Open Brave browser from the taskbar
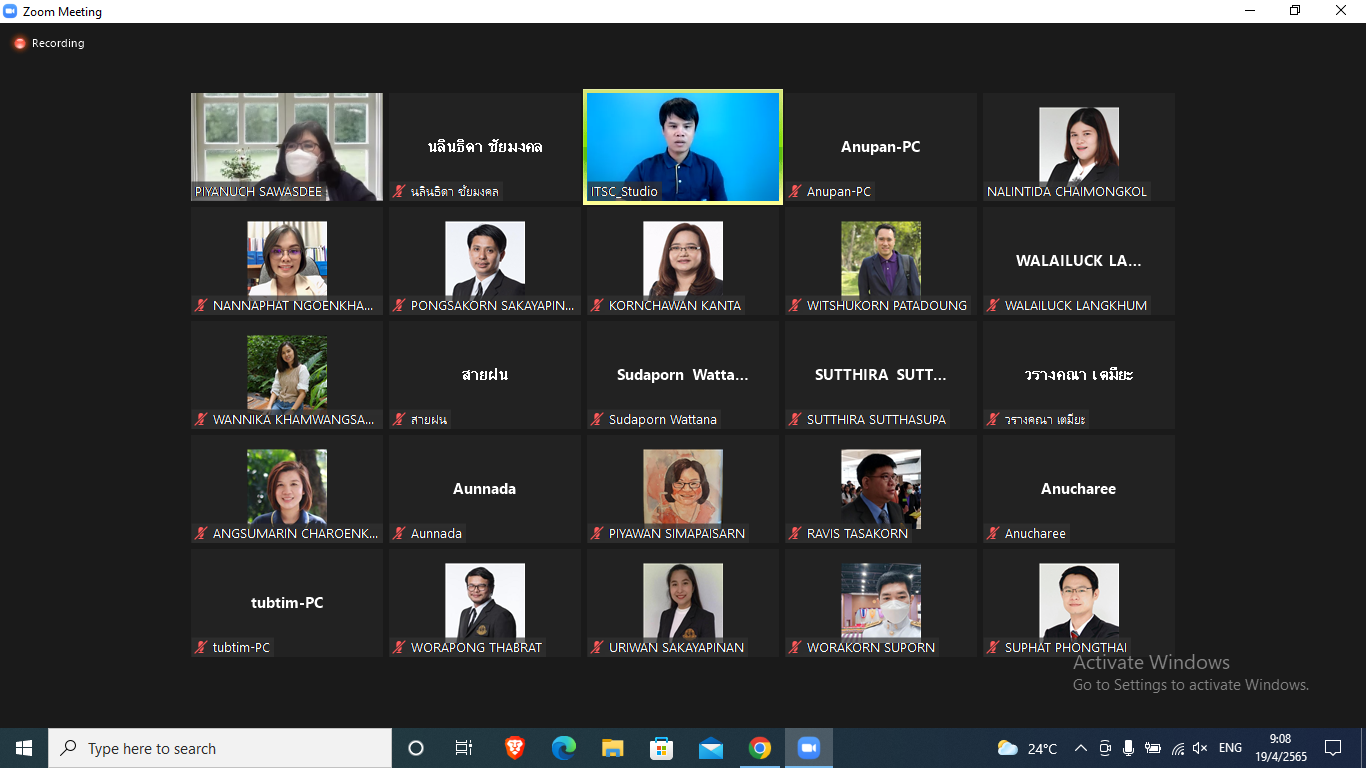1366x768 pixels. click(x=515, y=748)
